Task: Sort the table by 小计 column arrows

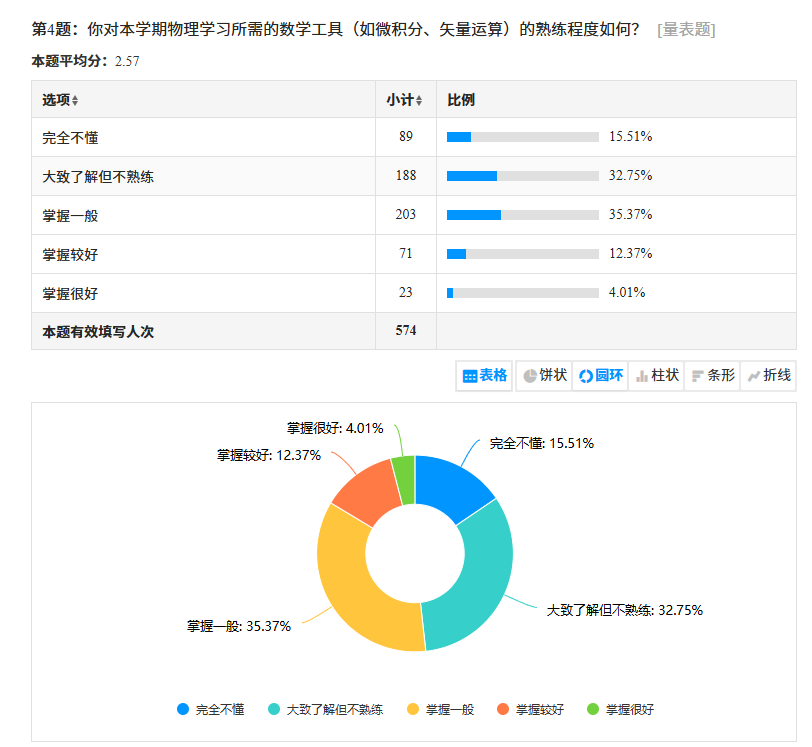Action: pos(419,101)
